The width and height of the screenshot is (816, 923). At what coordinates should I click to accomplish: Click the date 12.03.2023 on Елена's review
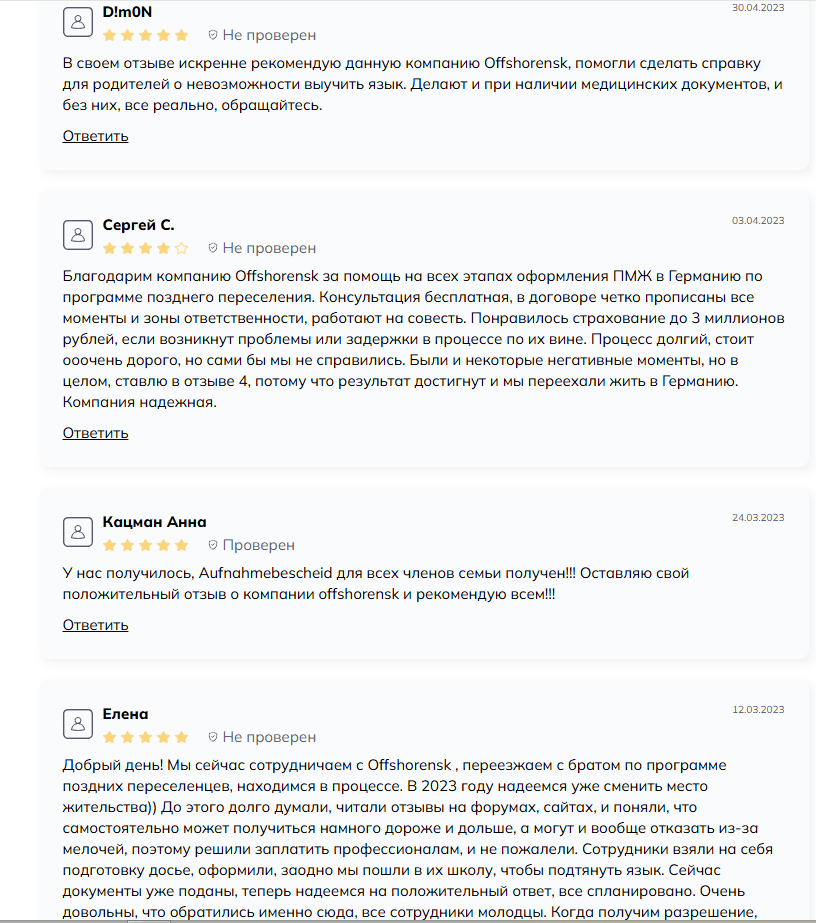tap(758, 710)
